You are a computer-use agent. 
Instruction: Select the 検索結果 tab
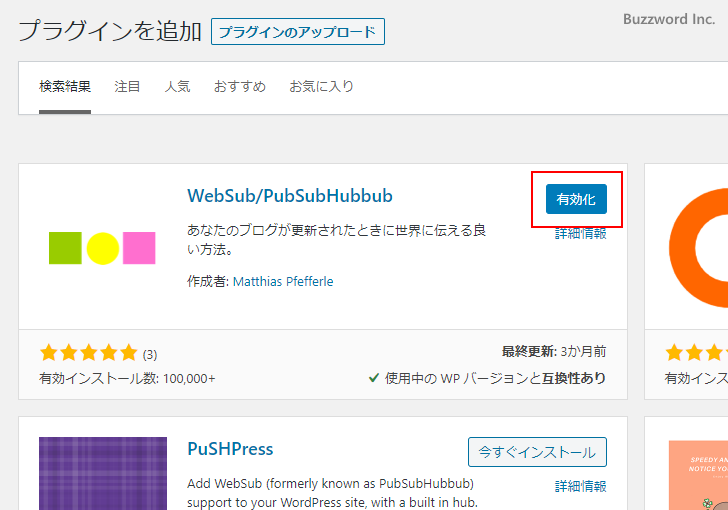pos(65,86)
